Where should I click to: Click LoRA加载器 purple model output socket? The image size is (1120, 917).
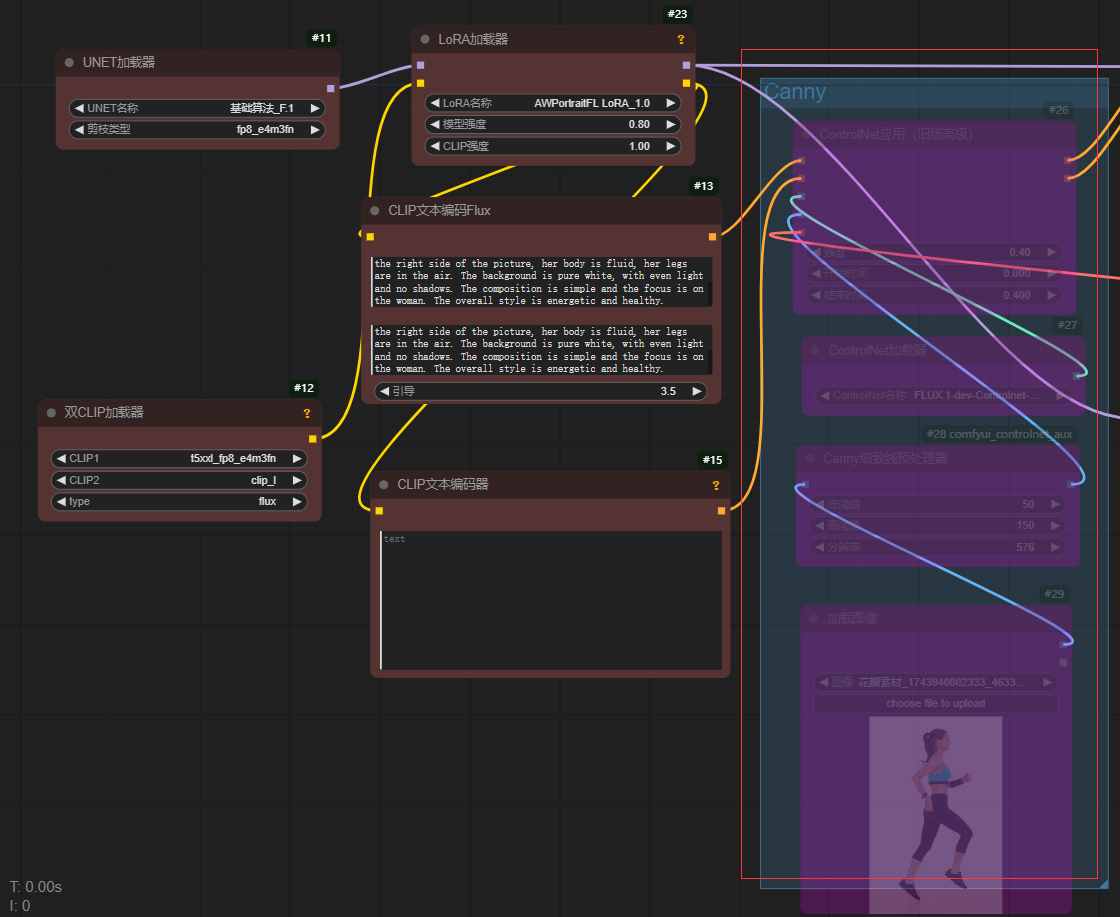[686, 66]
